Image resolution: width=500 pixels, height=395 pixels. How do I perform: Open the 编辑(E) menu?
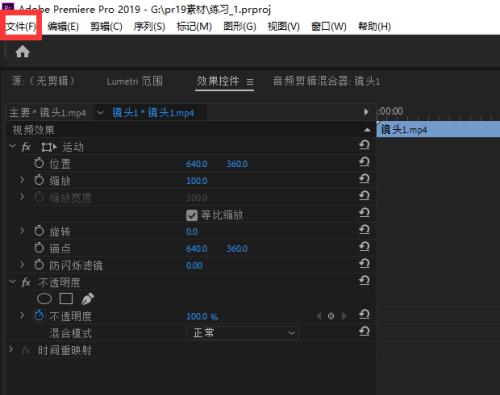63,26
